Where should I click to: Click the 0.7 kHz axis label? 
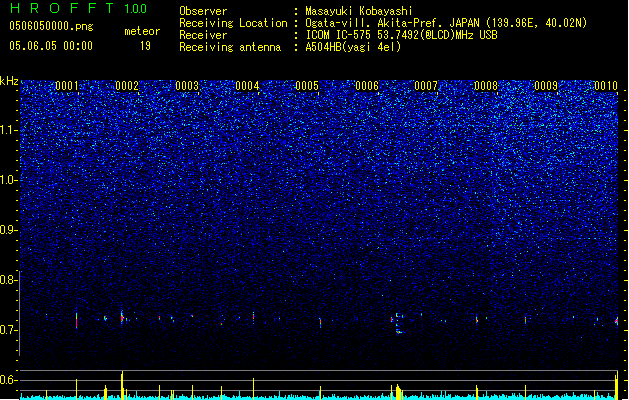pos(9,330)
